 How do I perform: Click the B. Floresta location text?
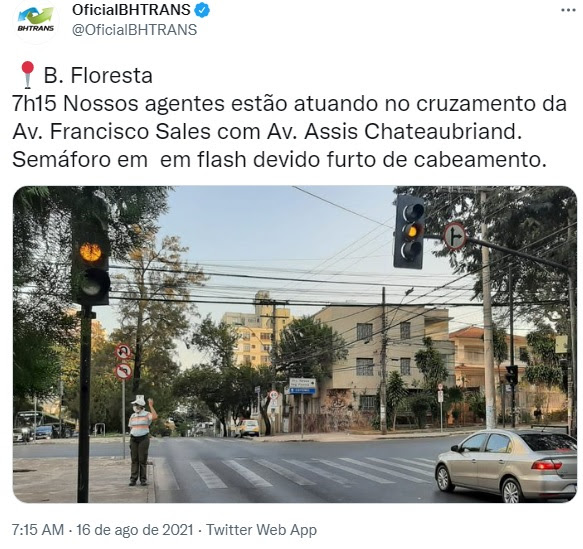tap(98, 76)
